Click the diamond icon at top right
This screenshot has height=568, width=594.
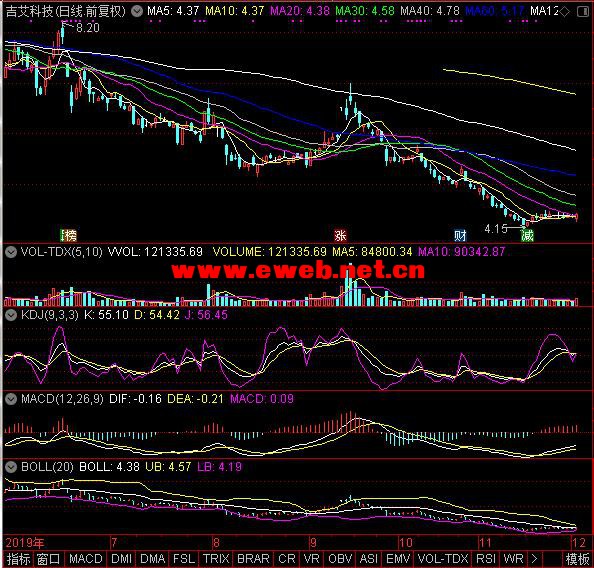coord(564,11)
